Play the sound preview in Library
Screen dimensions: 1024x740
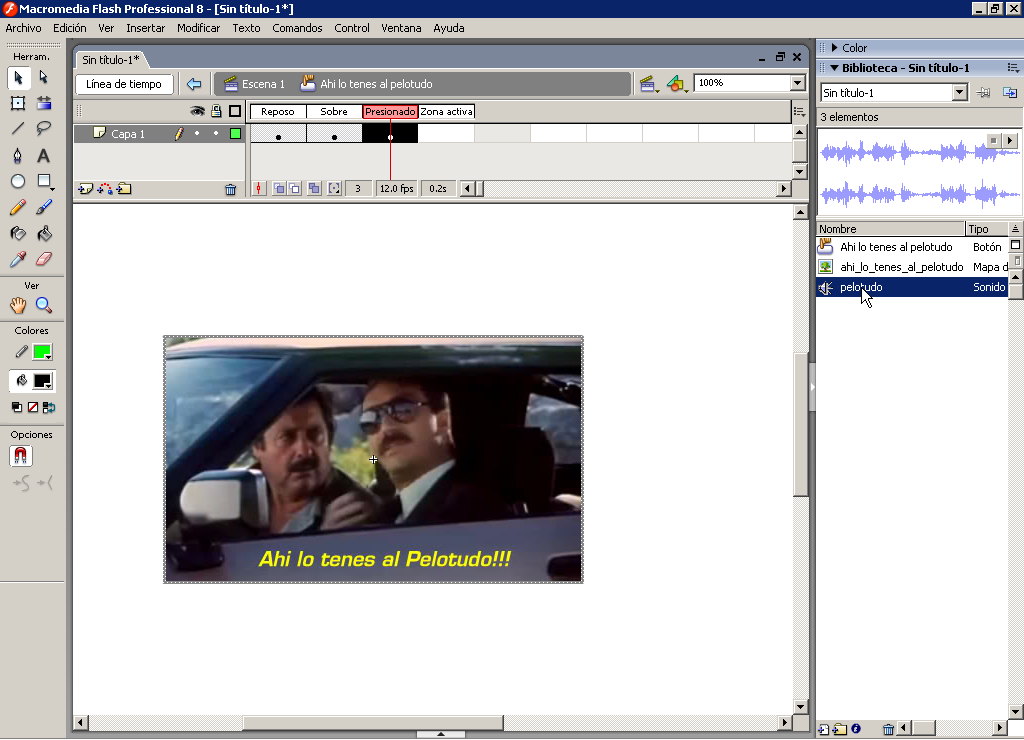(1010, 140)
